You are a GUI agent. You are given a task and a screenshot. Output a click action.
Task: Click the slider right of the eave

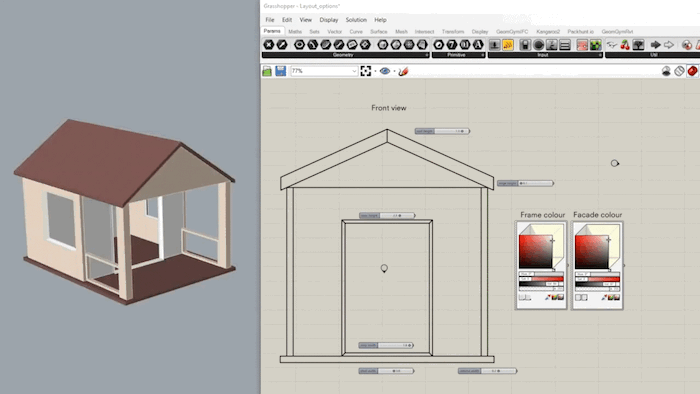pyautogui.click(x=525, y=183)
